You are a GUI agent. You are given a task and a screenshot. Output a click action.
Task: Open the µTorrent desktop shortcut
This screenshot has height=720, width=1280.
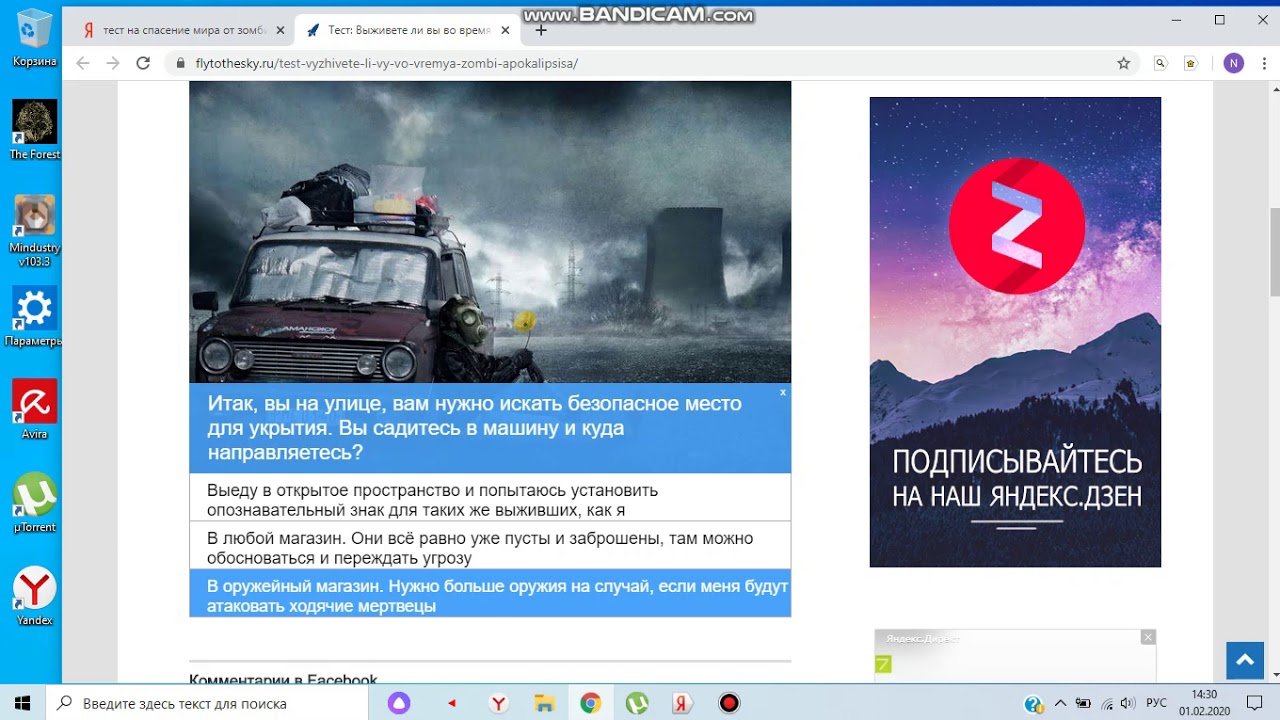tap(34, 503)
